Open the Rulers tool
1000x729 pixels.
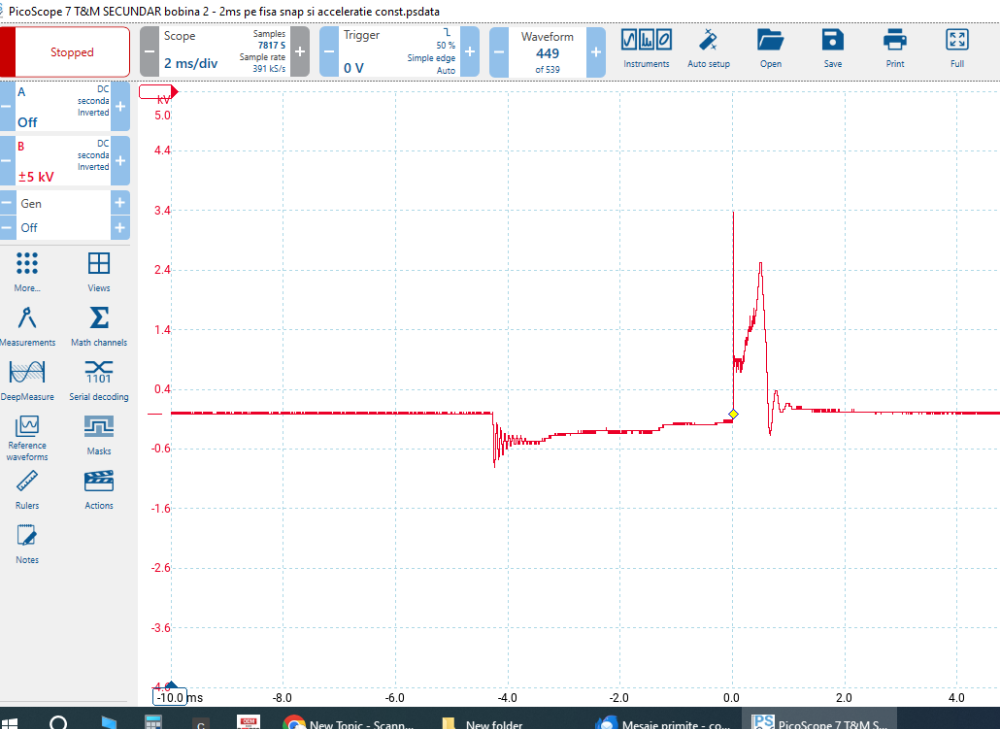[x=27, y=489]
